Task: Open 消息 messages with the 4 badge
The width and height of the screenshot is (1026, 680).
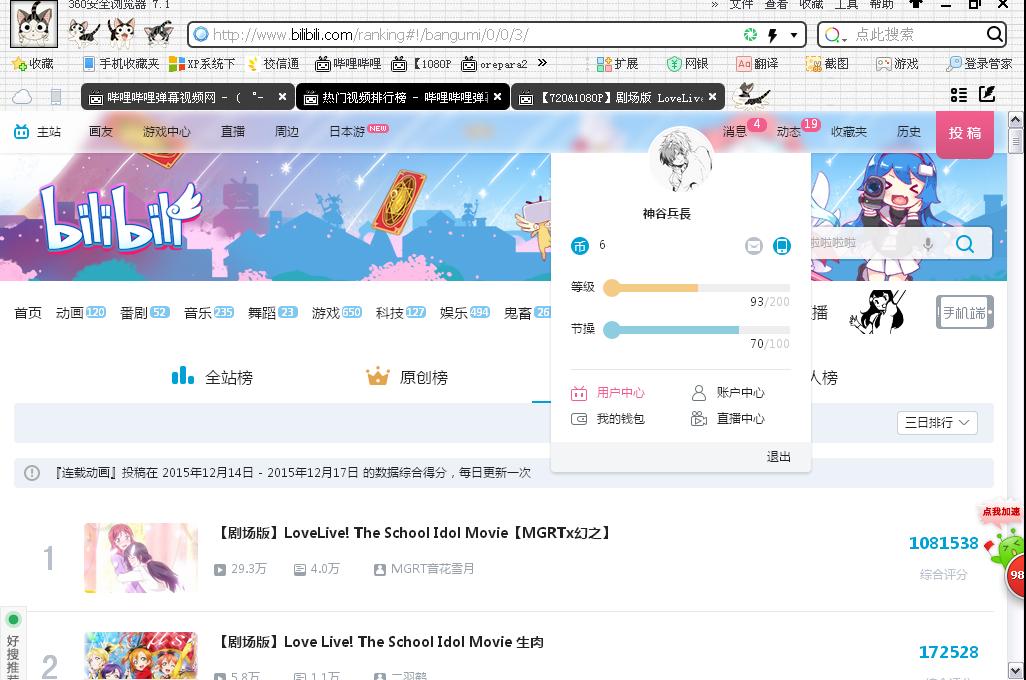Action: [735, 132]
